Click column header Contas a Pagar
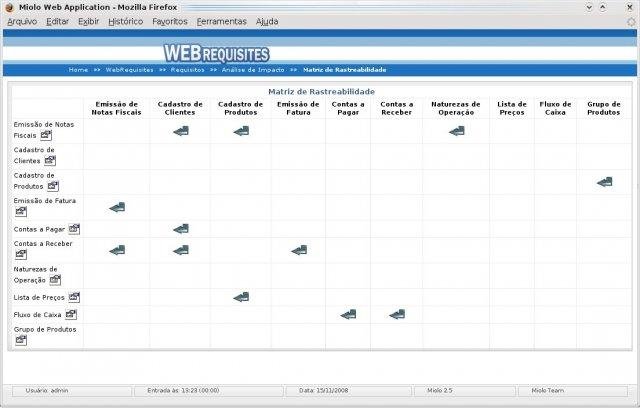The height and width of the screenshot is (408, 640). pyautogui.click(x=348, y=108)
